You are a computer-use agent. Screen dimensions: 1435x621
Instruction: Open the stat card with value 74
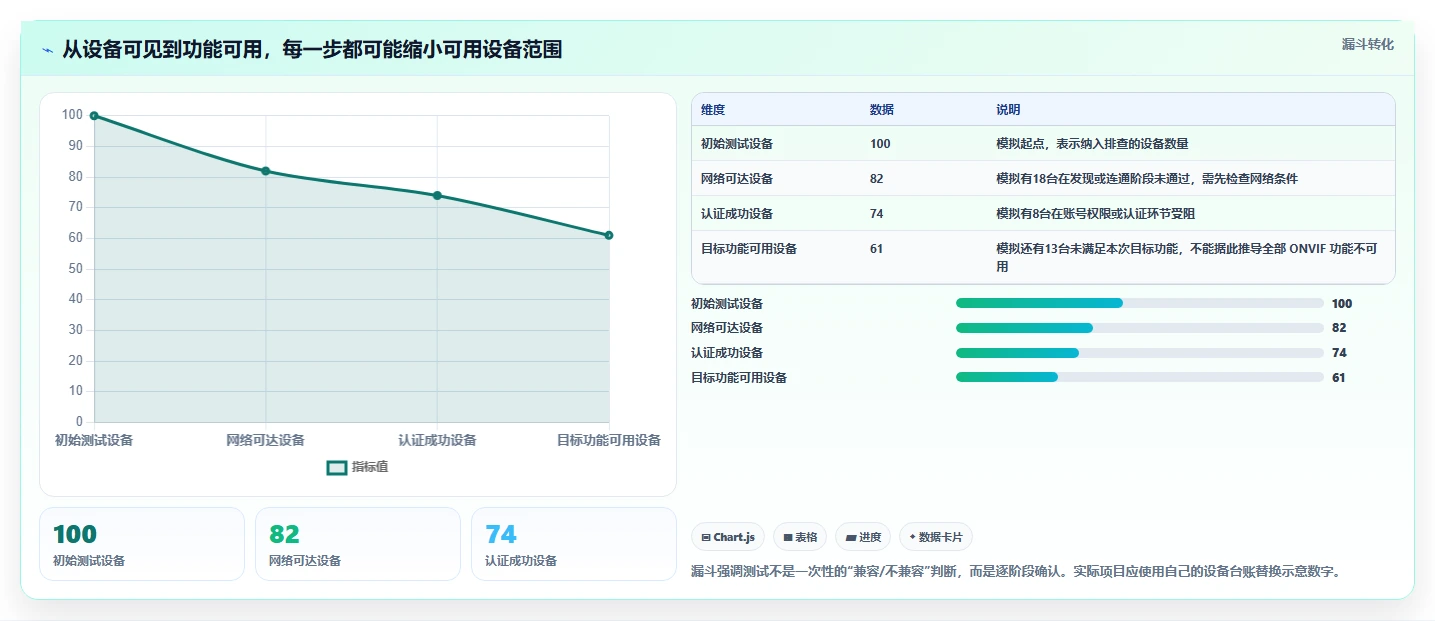pyautogui.click(x=574, y=544)
